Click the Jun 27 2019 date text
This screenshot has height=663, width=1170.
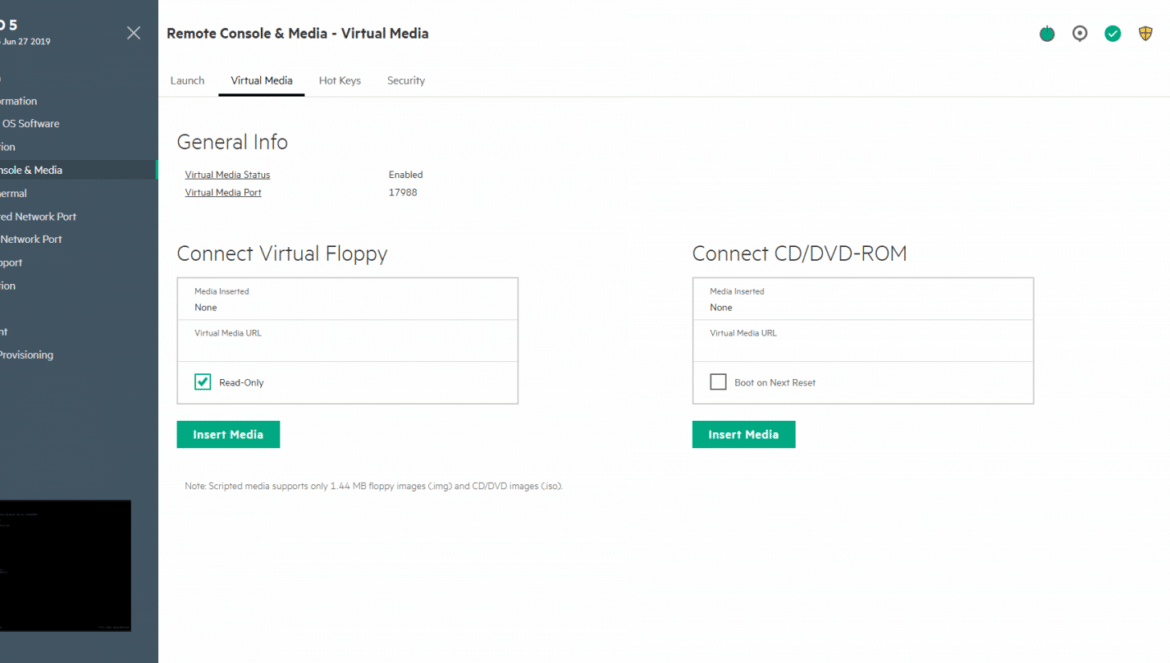pos(26,42)
